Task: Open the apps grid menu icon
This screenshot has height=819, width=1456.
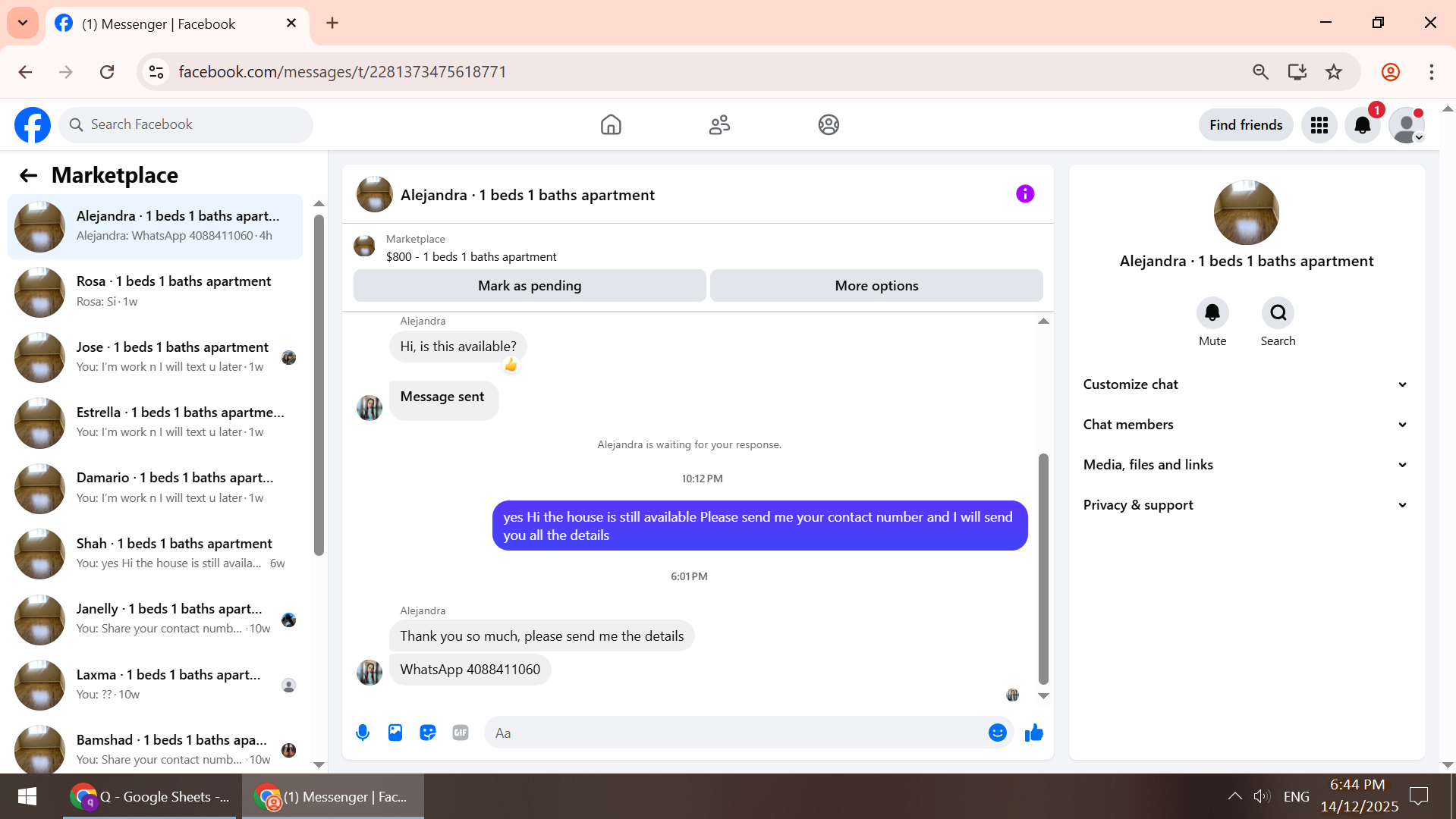Action: (1319, 125)
